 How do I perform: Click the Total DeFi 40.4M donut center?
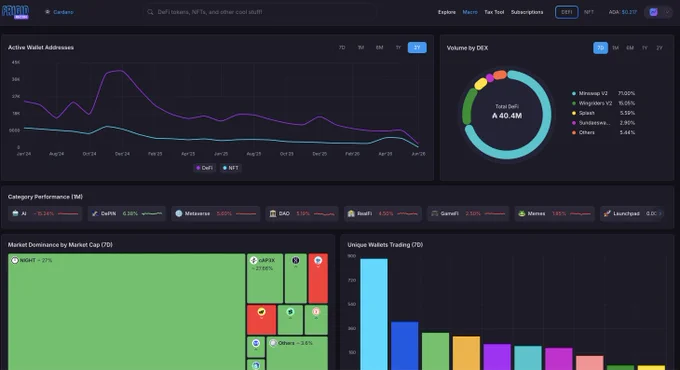507,112
